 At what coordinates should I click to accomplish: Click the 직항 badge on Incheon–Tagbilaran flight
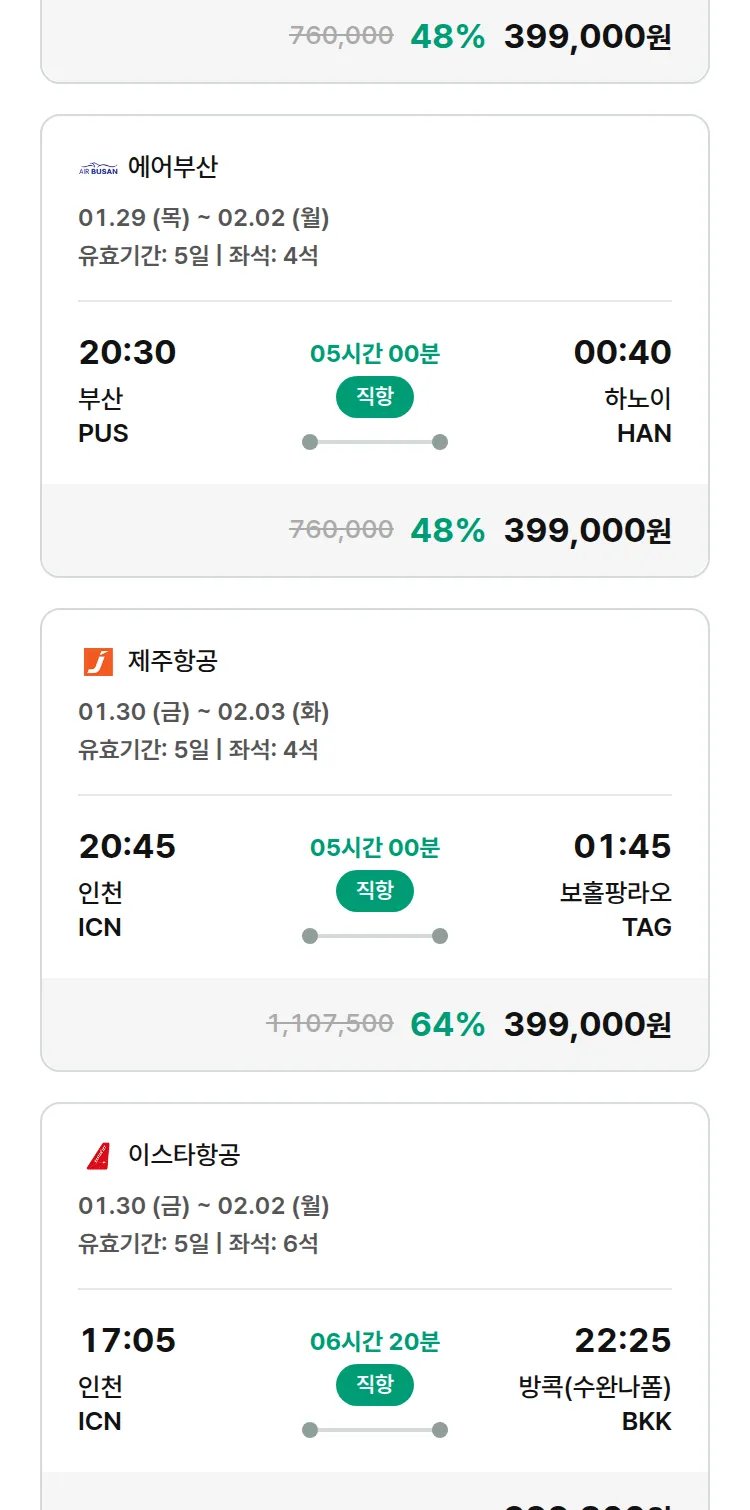[374, 891]
